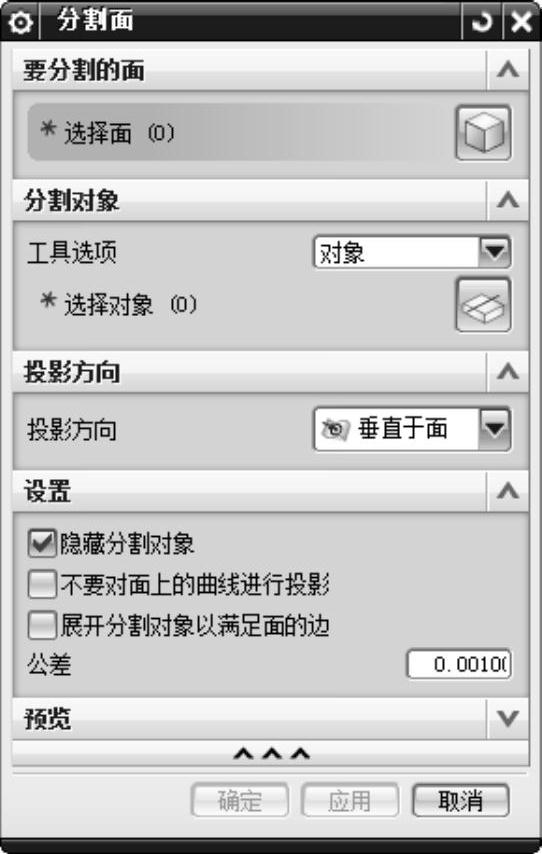The width and height of the screenshot is (542, 854).
Task: Click the triple-arrow collapse bar
Action: 271,754
